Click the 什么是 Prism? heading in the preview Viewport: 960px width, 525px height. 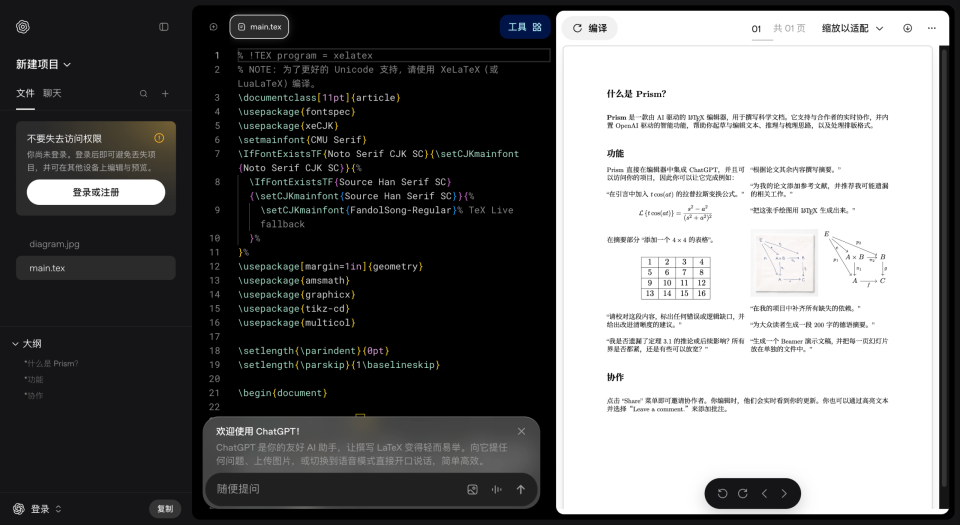coord(636,94)
